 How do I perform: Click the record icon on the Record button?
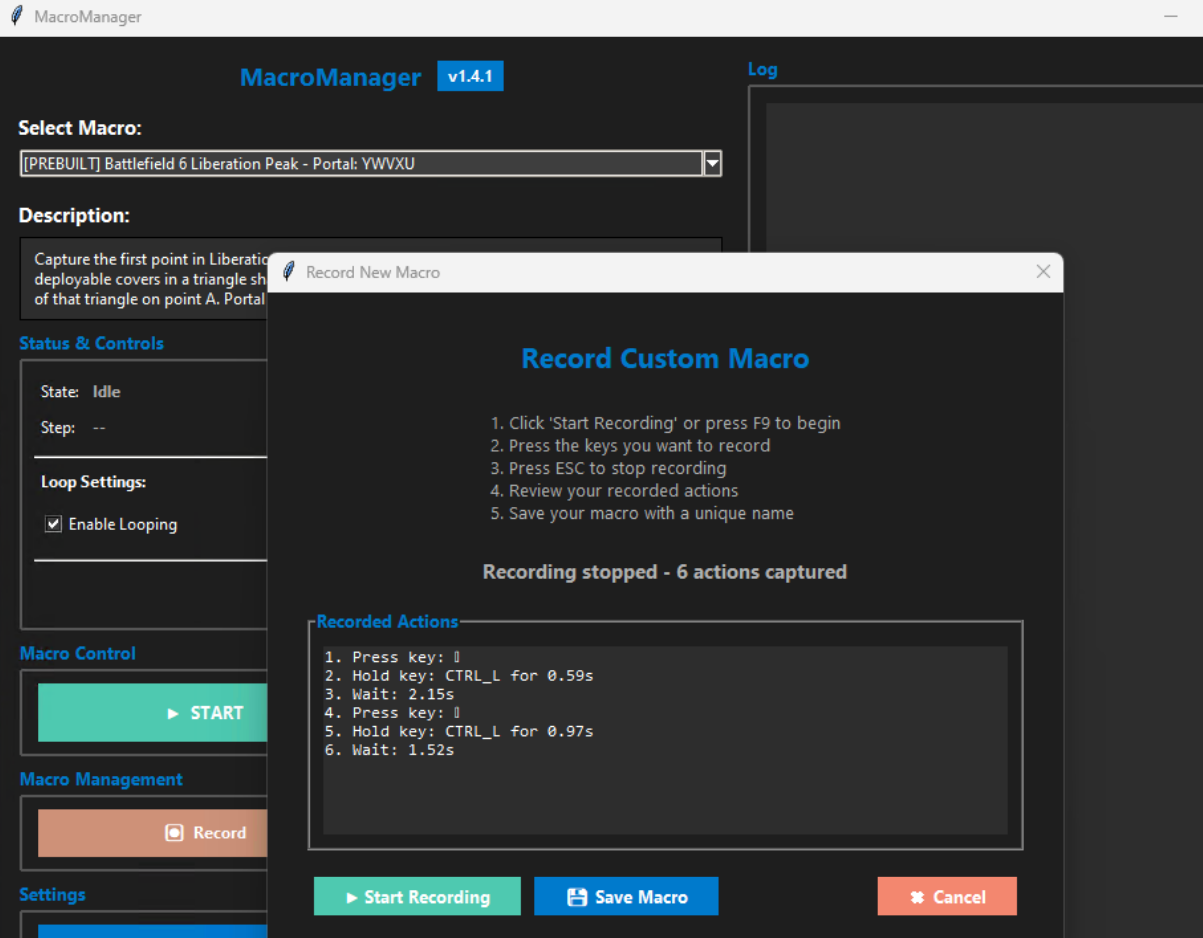pos(175,832)
